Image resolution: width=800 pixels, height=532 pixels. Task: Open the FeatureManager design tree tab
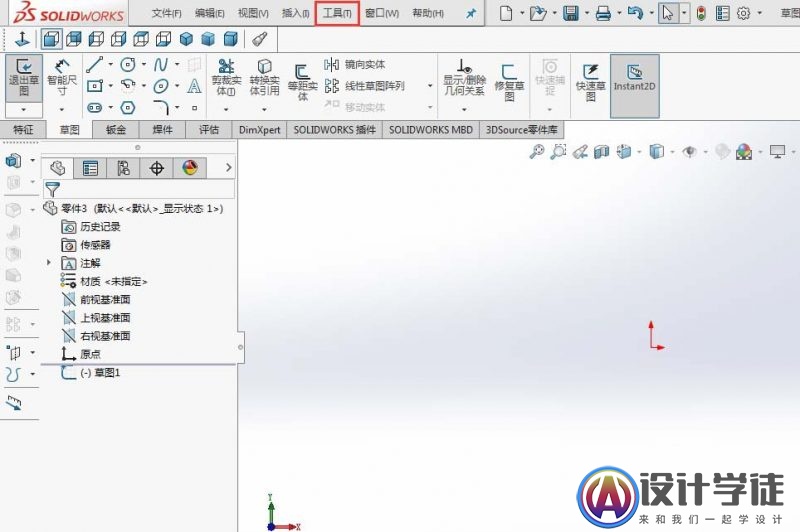(x=58, y=168)
